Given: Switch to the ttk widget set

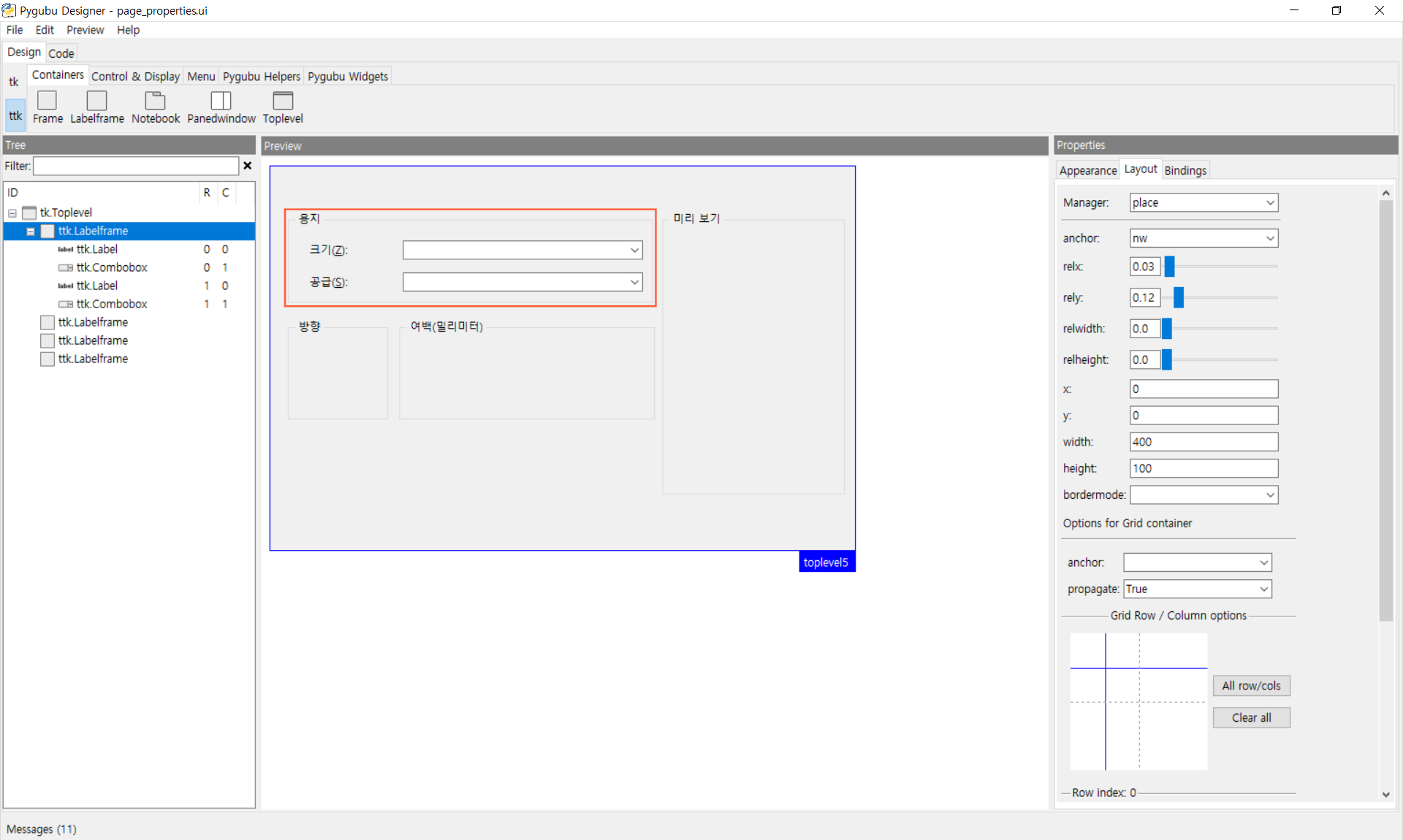Looking at the screenshot, I should (15, 115).
